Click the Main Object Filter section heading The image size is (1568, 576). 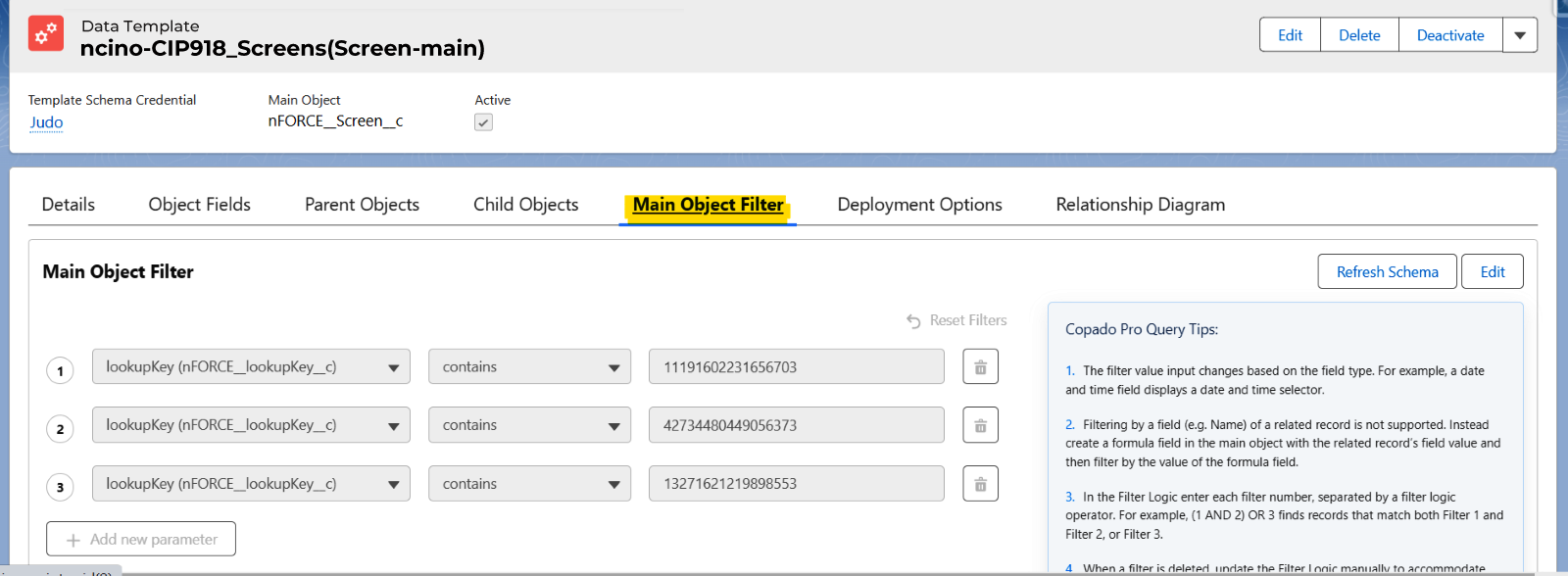[118, 271]
